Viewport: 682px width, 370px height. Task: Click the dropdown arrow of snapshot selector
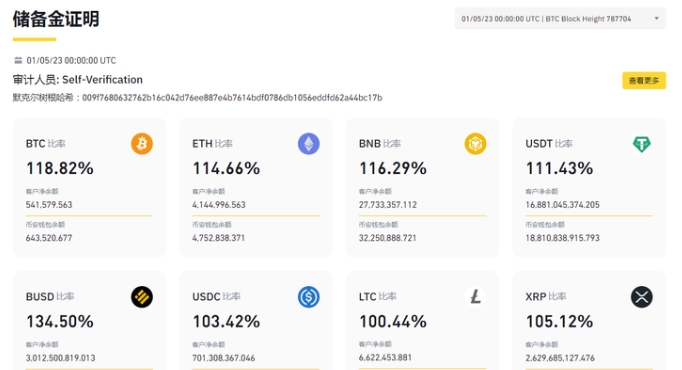pos(656,19)
